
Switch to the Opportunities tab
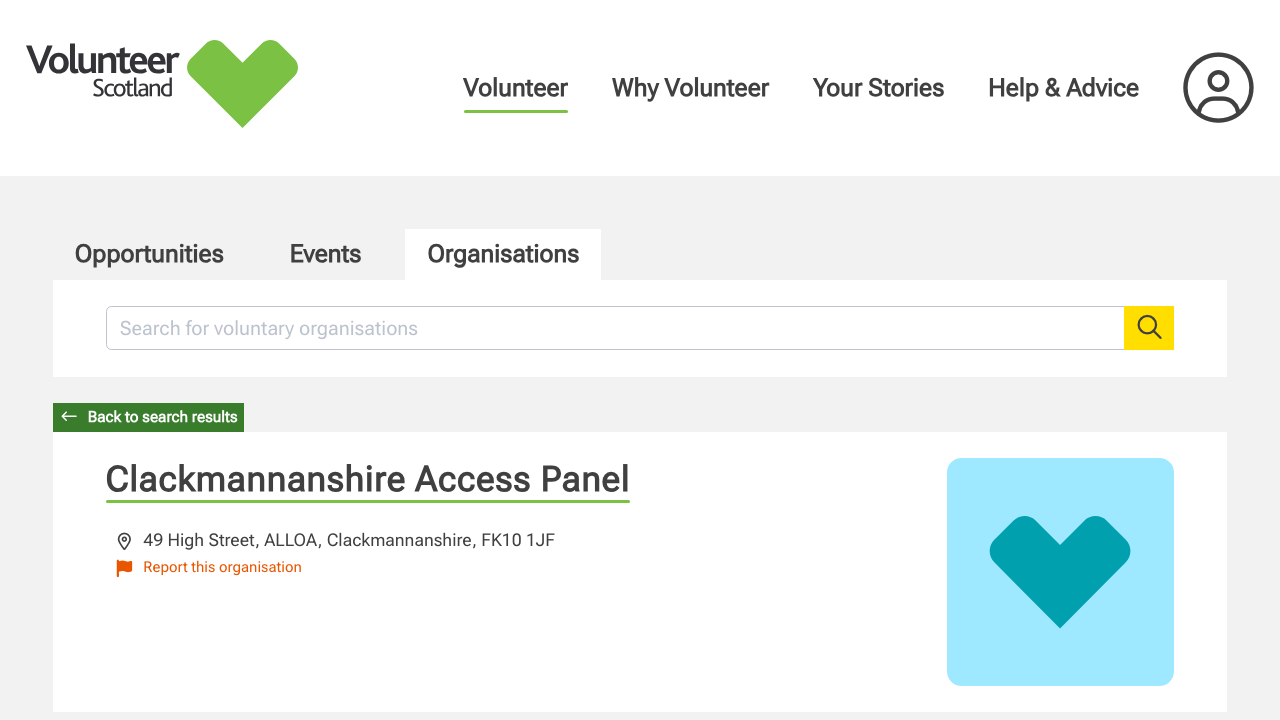click(148, 254)
